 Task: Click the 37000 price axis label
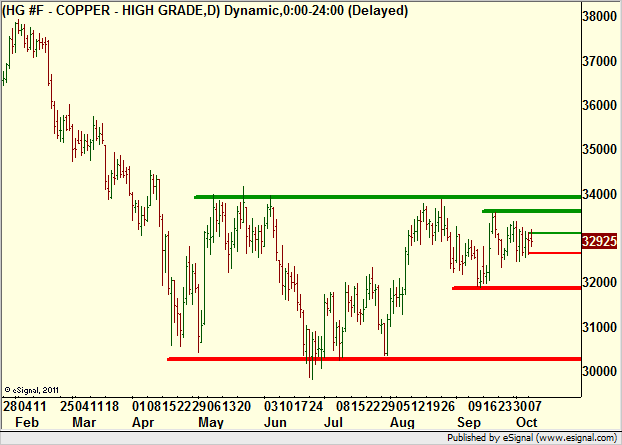pyautogui.click(x=599, y=61)
